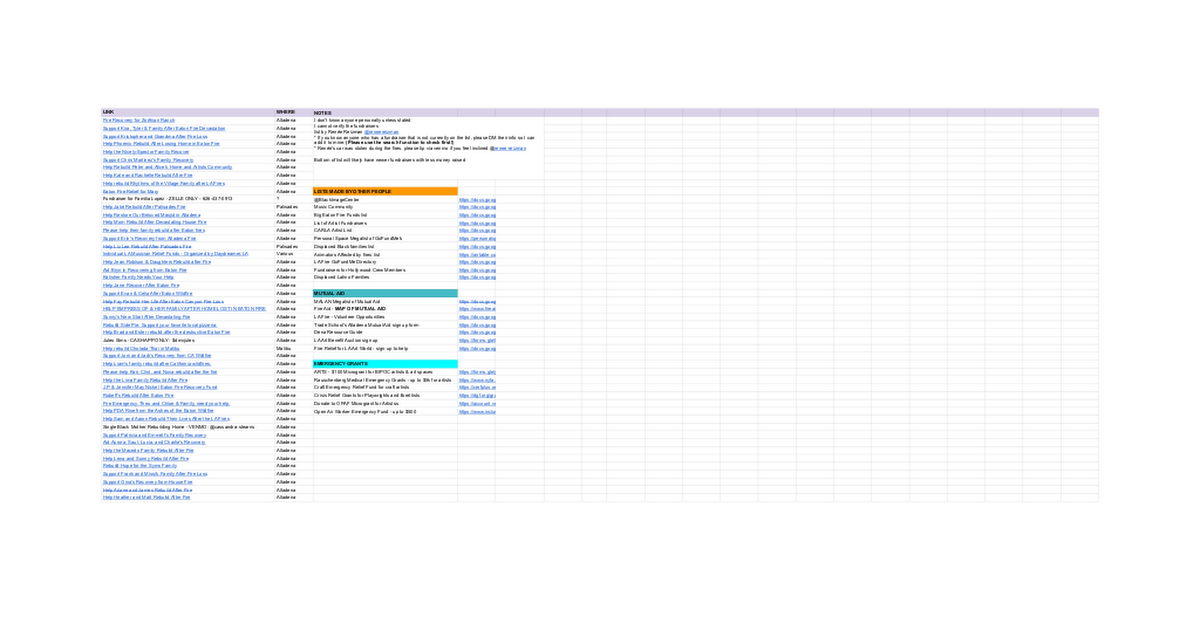Viewport: 1200px width, 630px height.
Task: Click the cyan EMERGENCY GRANTS section header
Action: coord(385,364)
